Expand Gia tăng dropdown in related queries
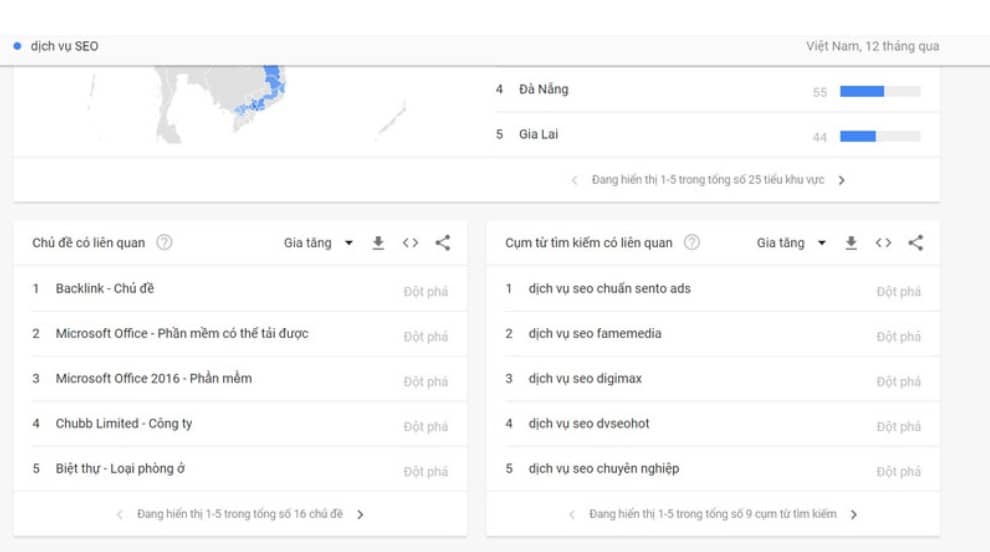990x552 pixels. [791, 243]
